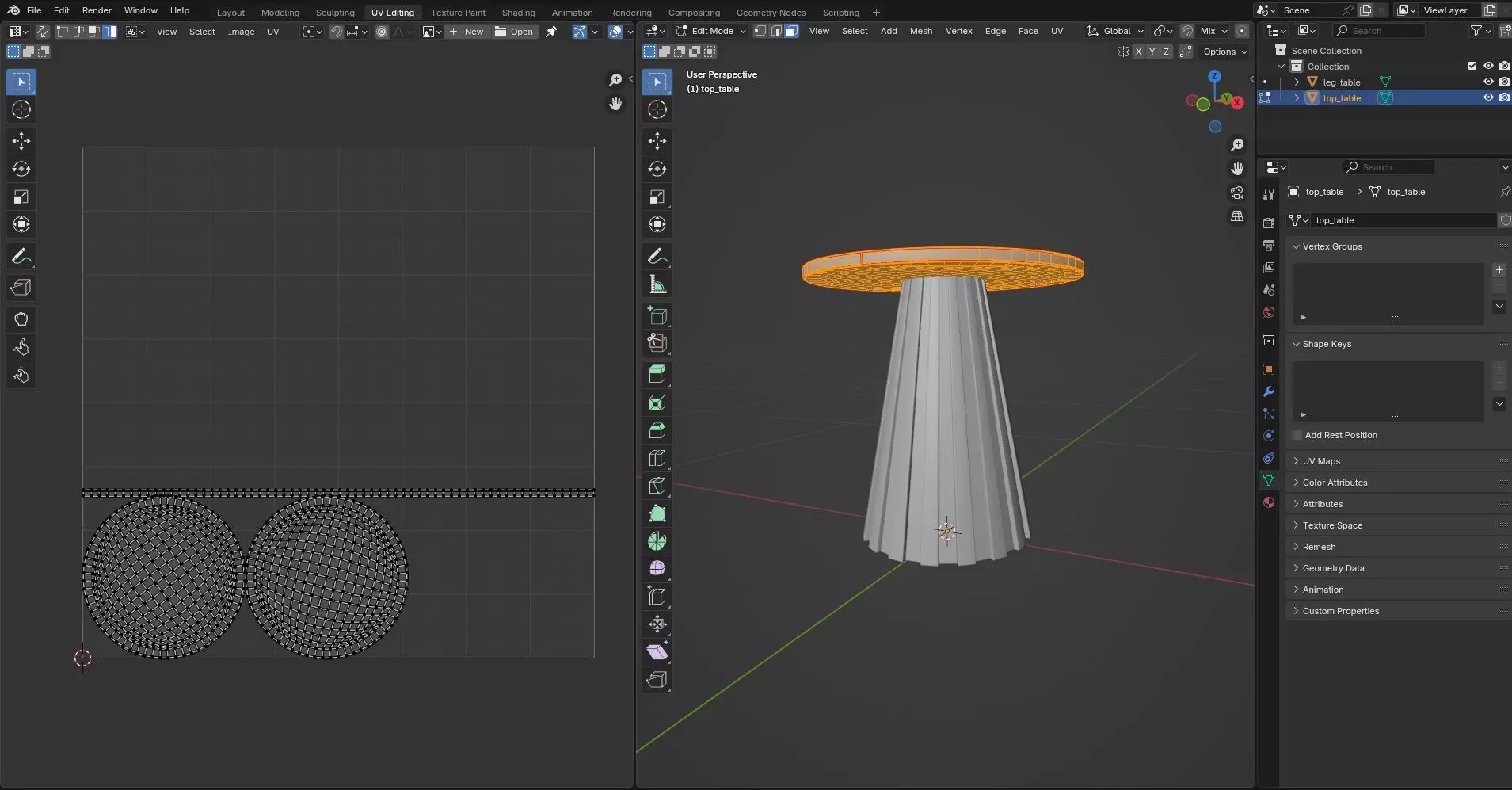Open the Vertex menu in 3D viewport

958,31
